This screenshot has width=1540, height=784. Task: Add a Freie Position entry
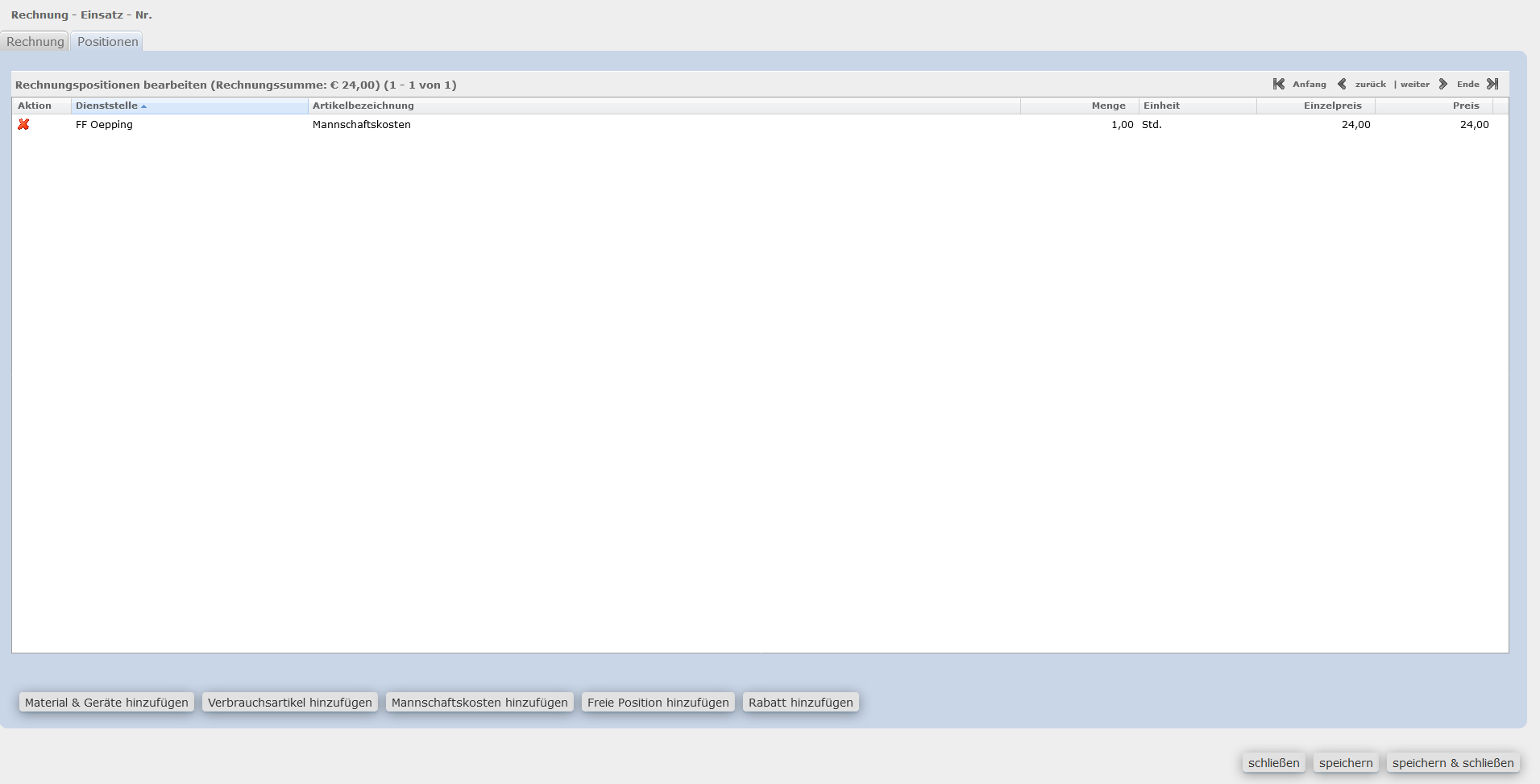pyautogui.click(x=658, y=703)
